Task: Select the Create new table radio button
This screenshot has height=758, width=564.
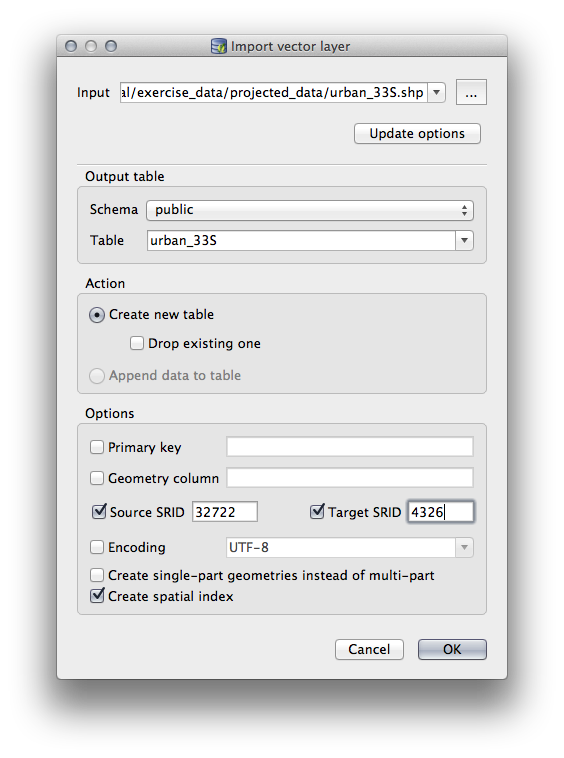Action: (x=97, y=315)
